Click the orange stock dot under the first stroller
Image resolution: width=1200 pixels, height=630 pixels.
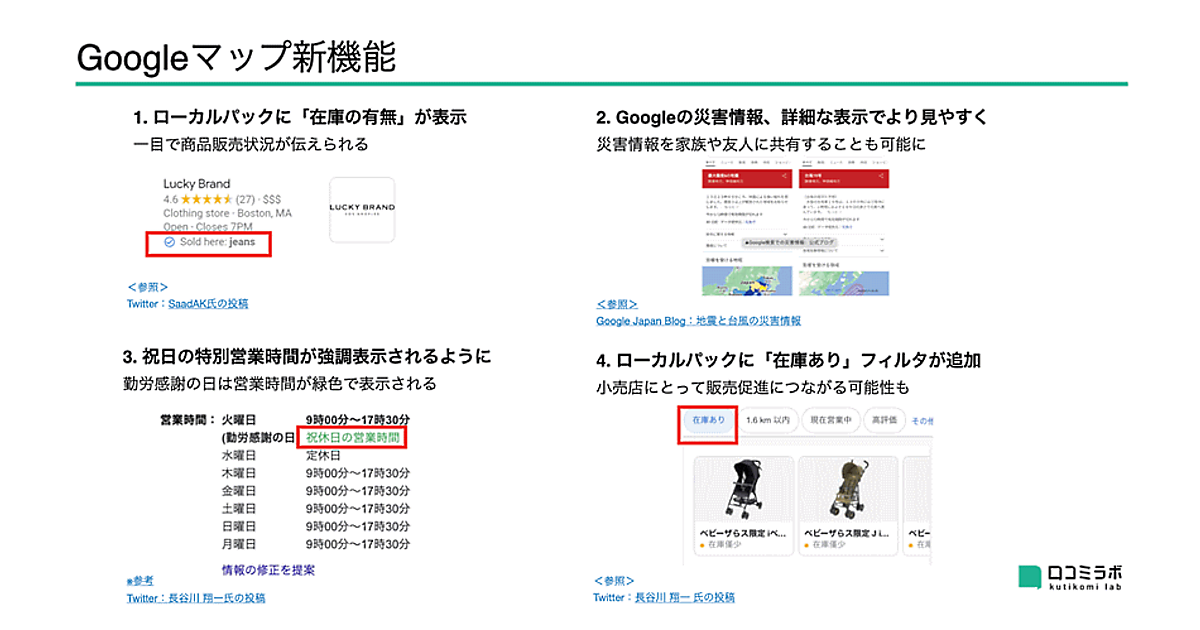coord(701,546)
